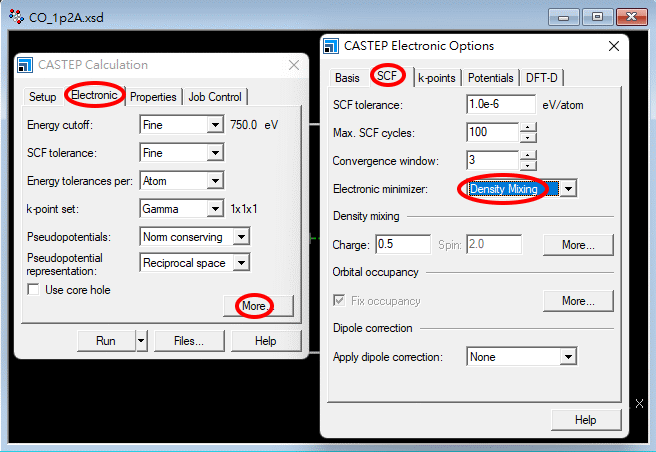This screenshot has width=656, height=452.
Task: Open the Properties tab
Action: (153, 97)
